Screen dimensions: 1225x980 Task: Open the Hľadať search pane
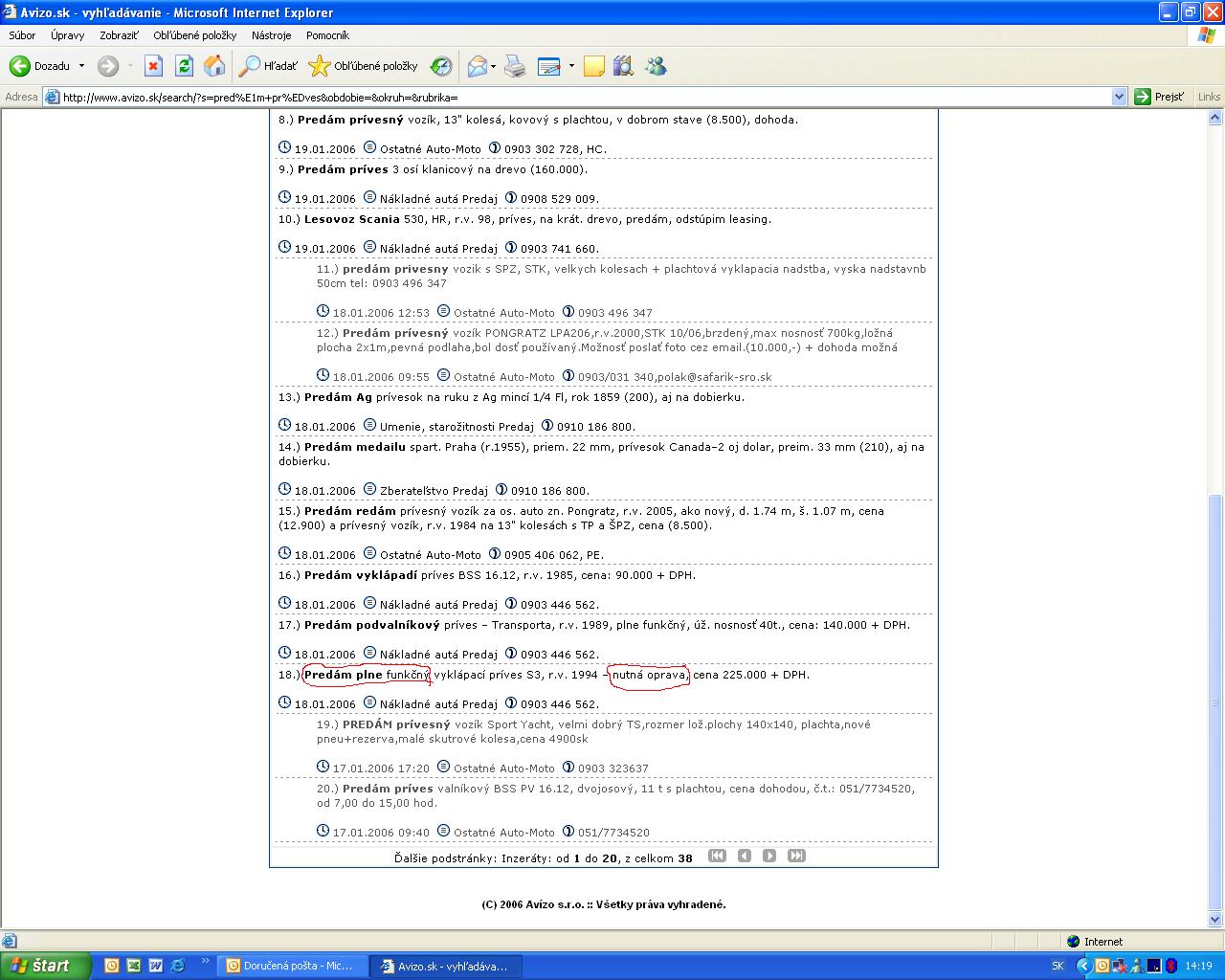[269, 66]
